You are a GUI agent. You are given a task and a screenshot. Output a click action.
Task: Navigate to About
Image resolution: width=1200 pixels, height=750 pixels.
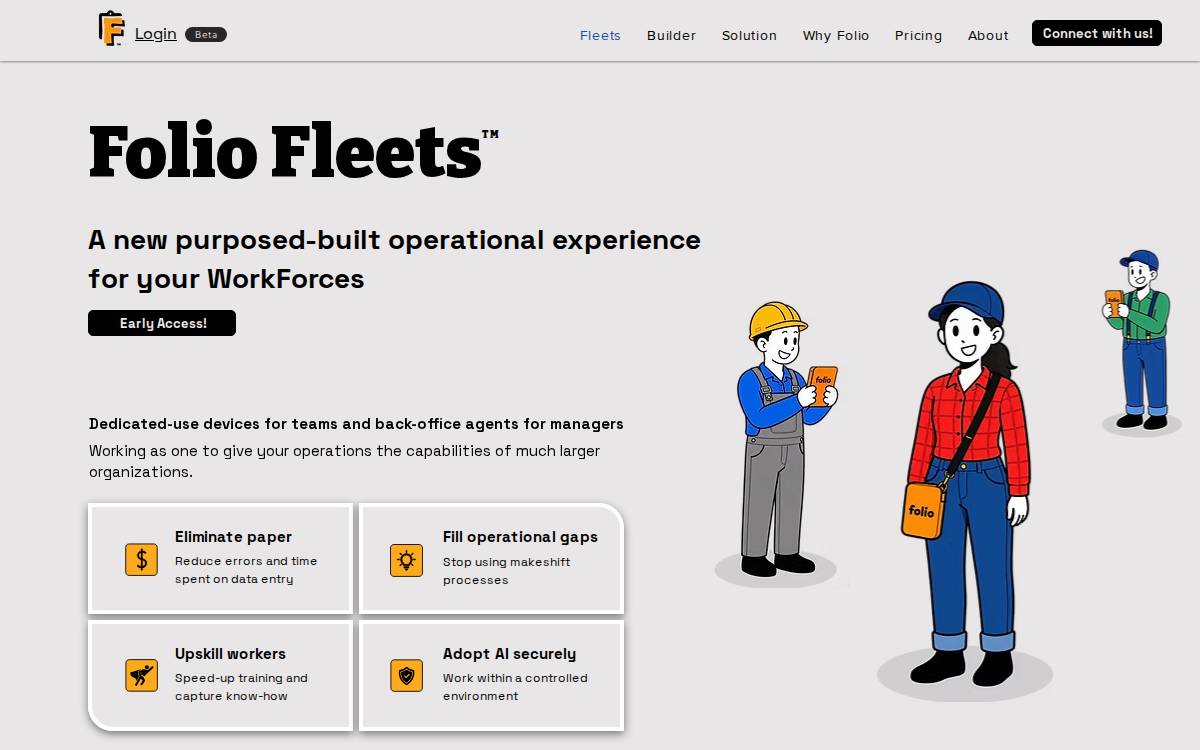[x=988, y=35]
